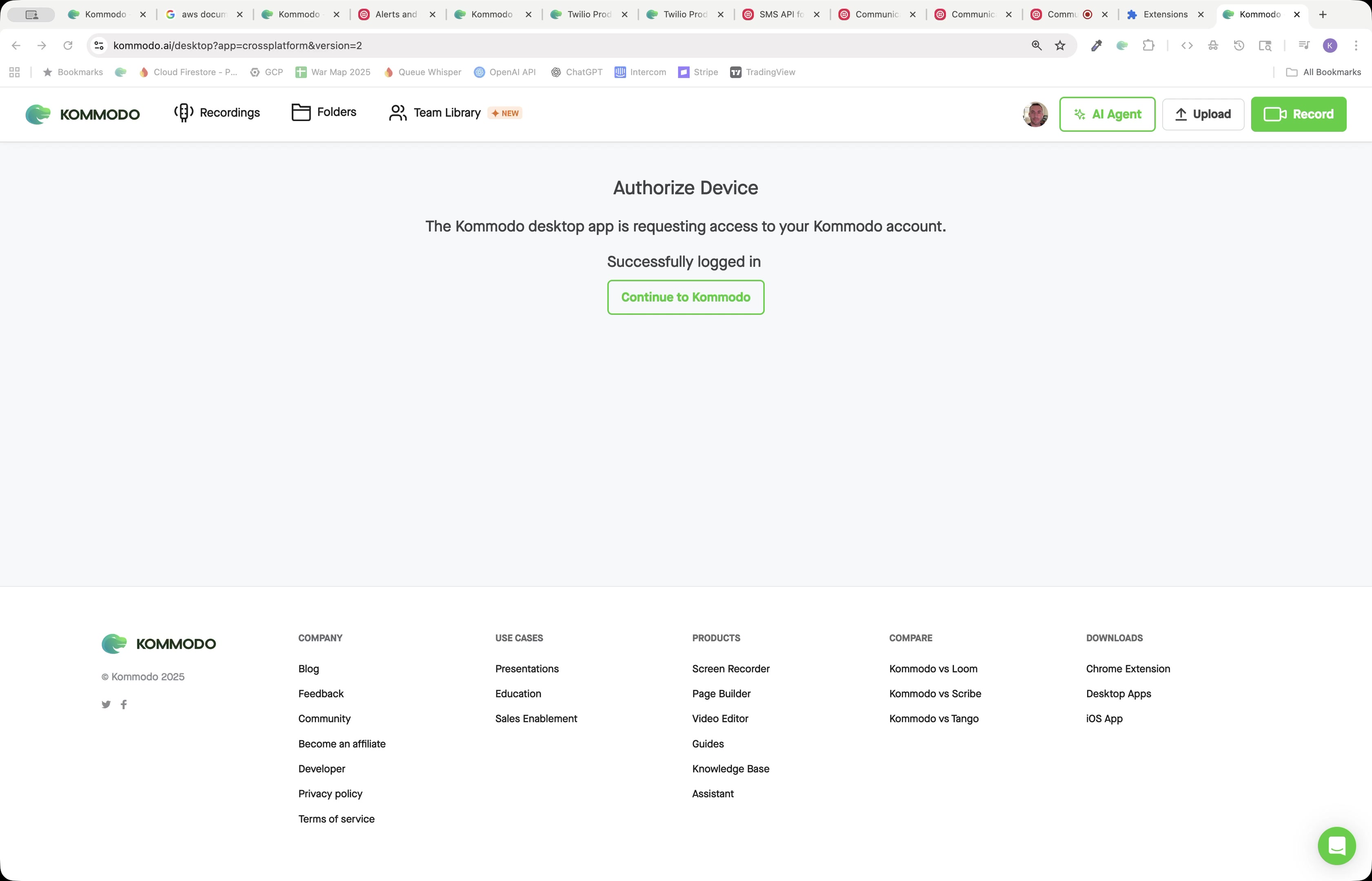Open the iOS App download link
Screen dimensions: 1372x881
point(1104,719)
